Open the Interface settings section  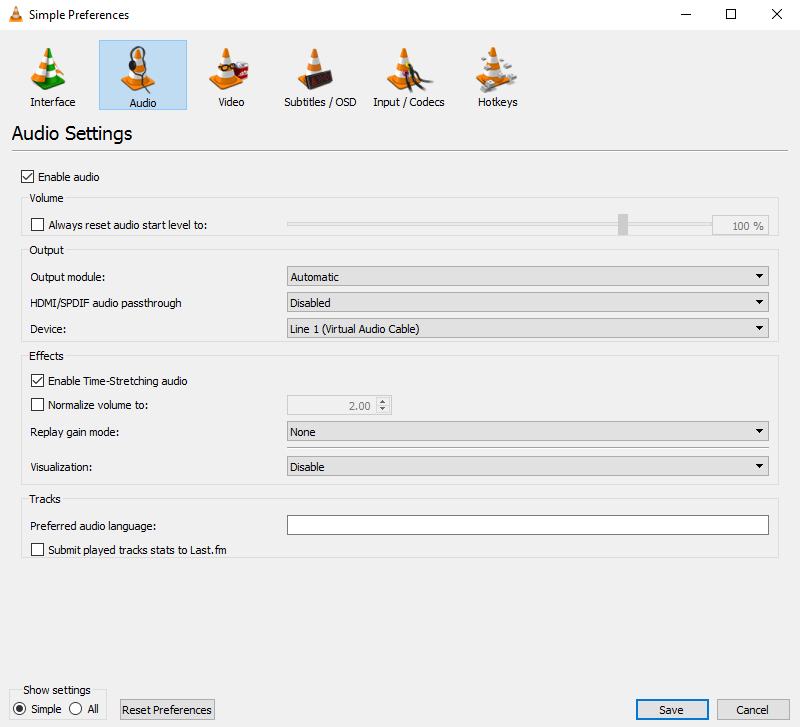pyautogui.click(x=52, y=75)
